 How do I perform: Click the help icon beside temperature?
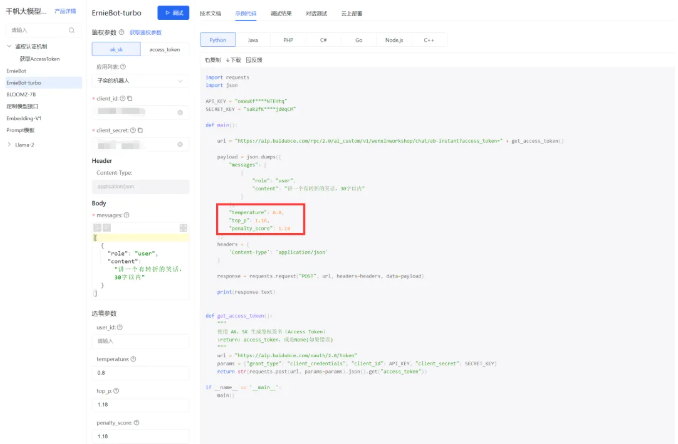pyautogui.click(x=133, y=359)
